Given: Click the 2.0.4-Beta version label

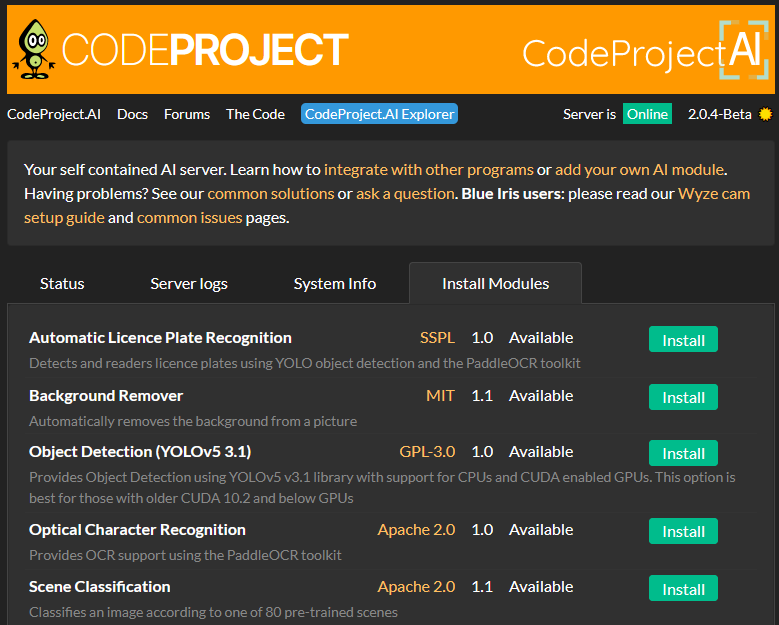Looking at the screenshot, I should 719,114.
